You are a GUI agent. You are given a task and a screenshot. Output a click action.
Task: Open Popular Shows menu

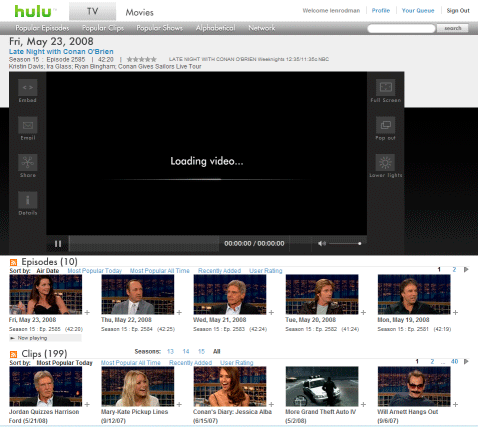(x=159, y=28)
